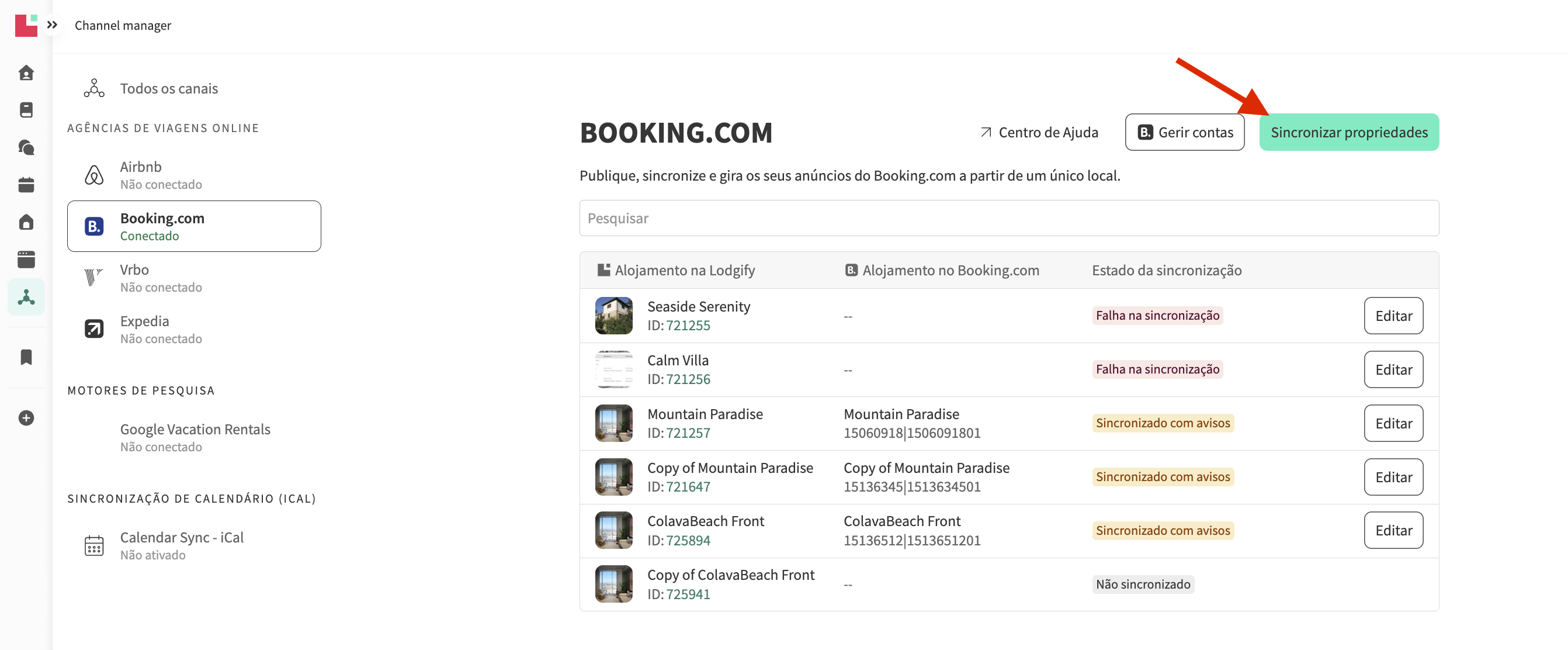Image resolution: width=1568 pixels, height=650 pixels.
Task: Click Editar for Seaside Serenity
Action: click(x=1393, y=316)
